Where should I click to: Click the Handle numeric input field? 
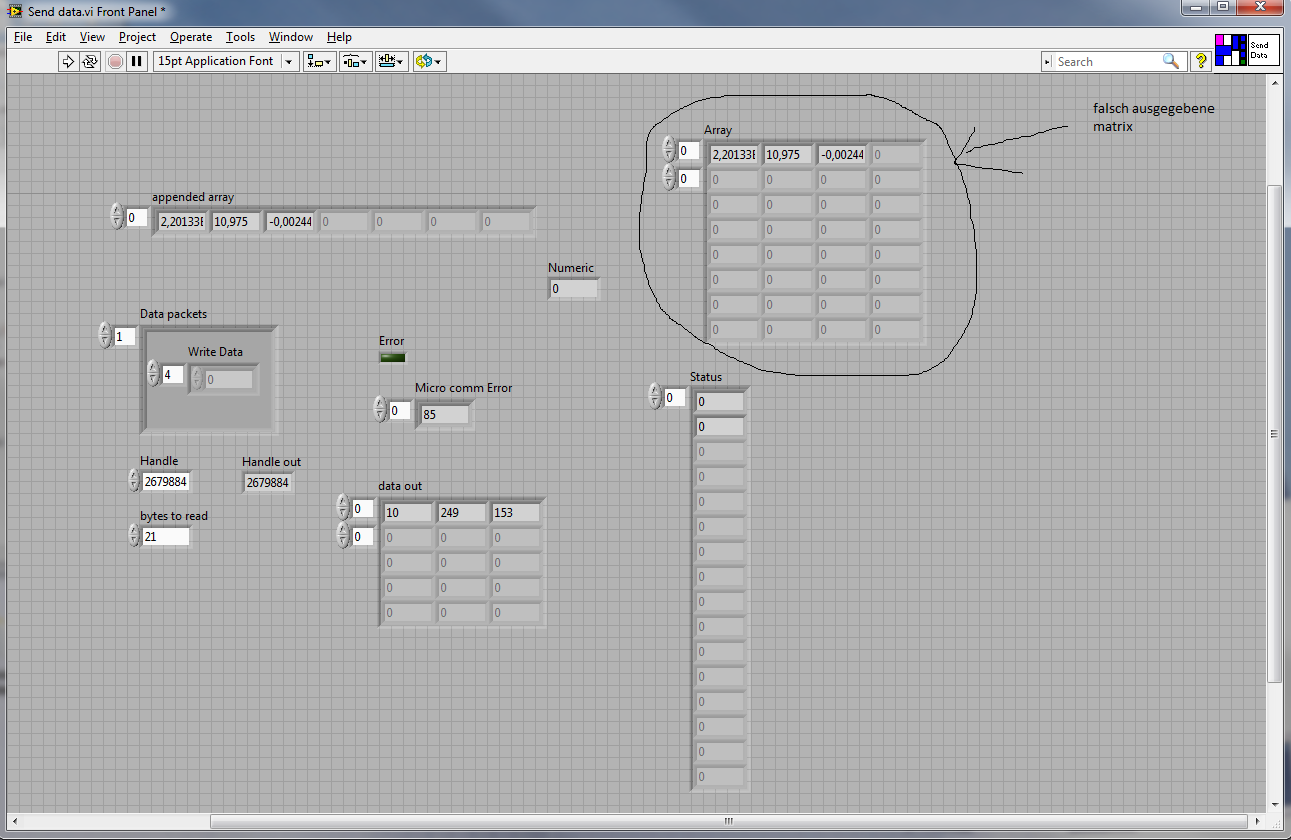[165, 482]
